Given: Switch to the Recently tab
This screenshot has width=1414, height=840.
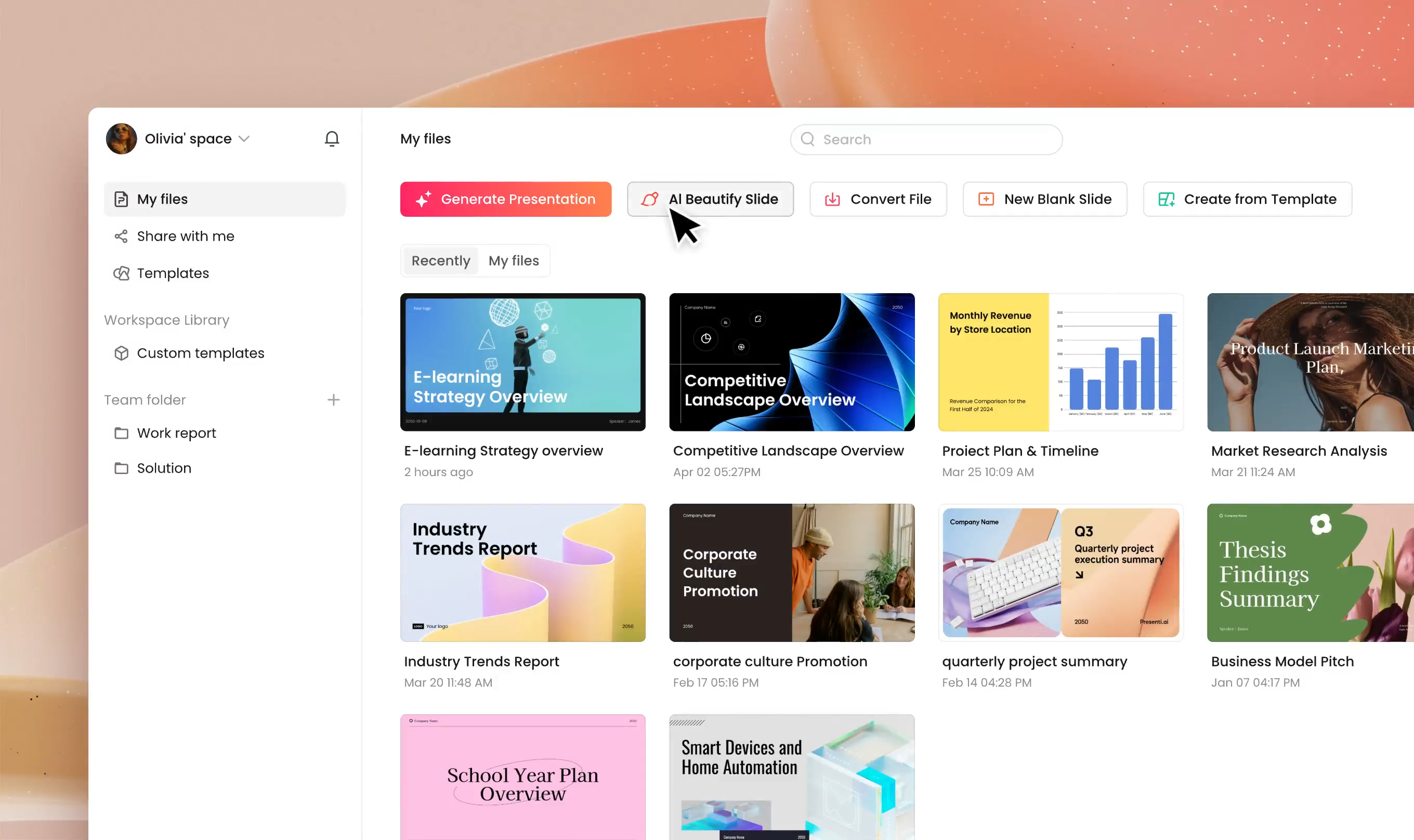Looking at the screenshot, I should tap(440, 261).
